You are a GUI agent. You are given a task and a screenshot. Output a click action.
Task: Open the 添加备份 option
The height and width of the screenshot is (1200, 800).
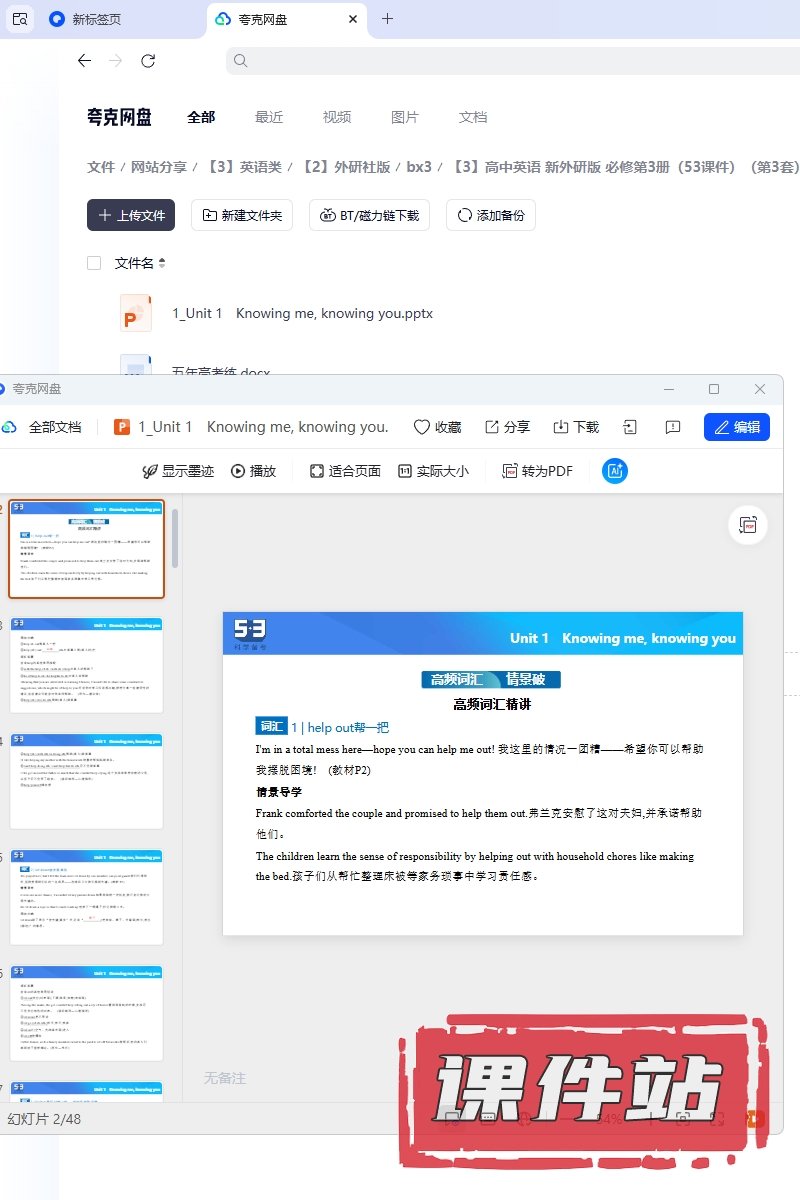pyautogui.click(x=491, y=215)
